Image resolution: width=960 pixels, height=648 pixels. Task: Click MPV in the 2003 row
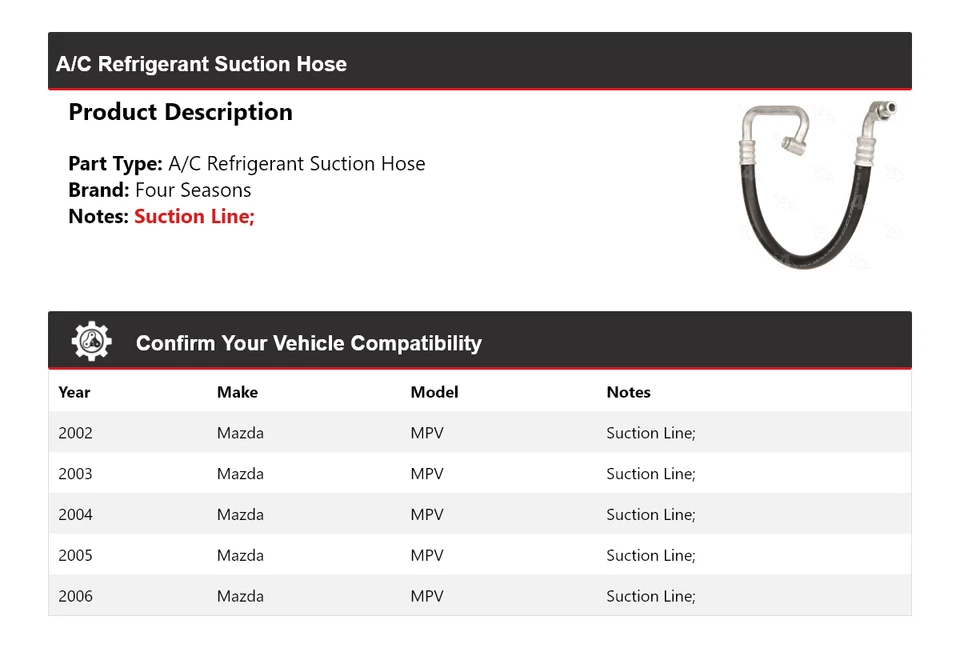click(427, 474)
